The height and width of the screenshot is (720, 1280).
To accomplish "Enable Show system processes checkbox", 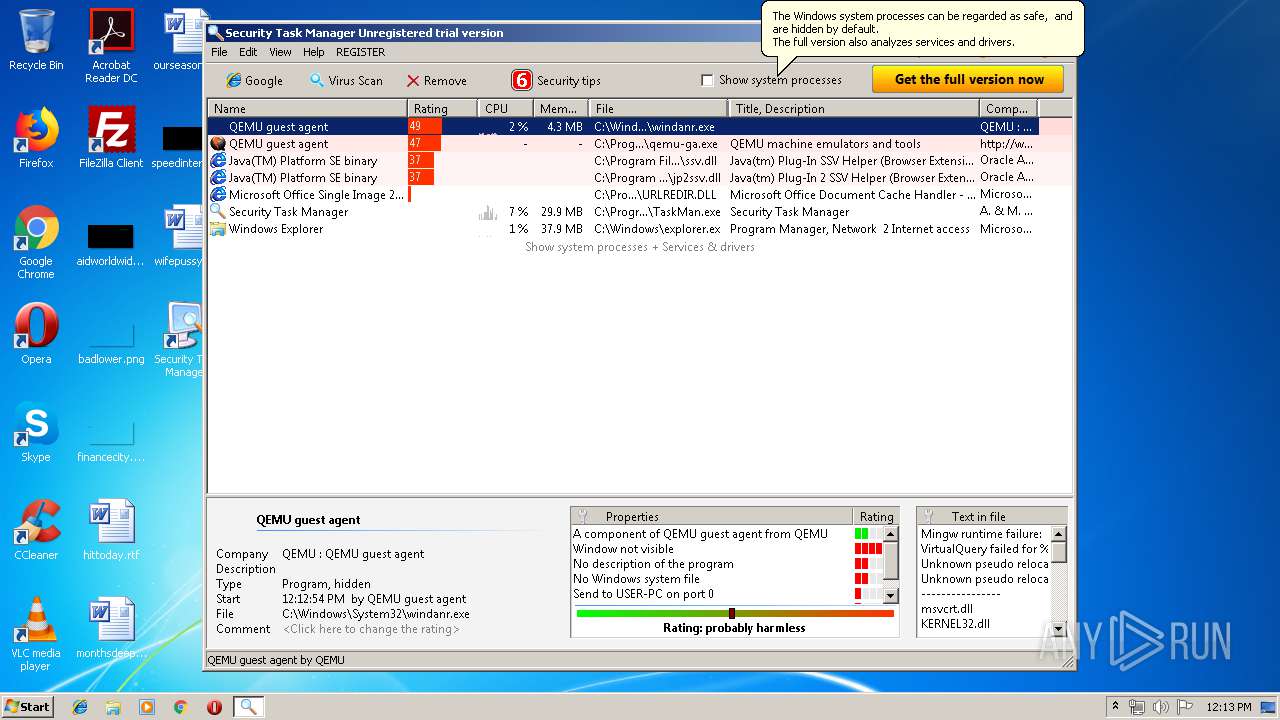I will (707, 80).
